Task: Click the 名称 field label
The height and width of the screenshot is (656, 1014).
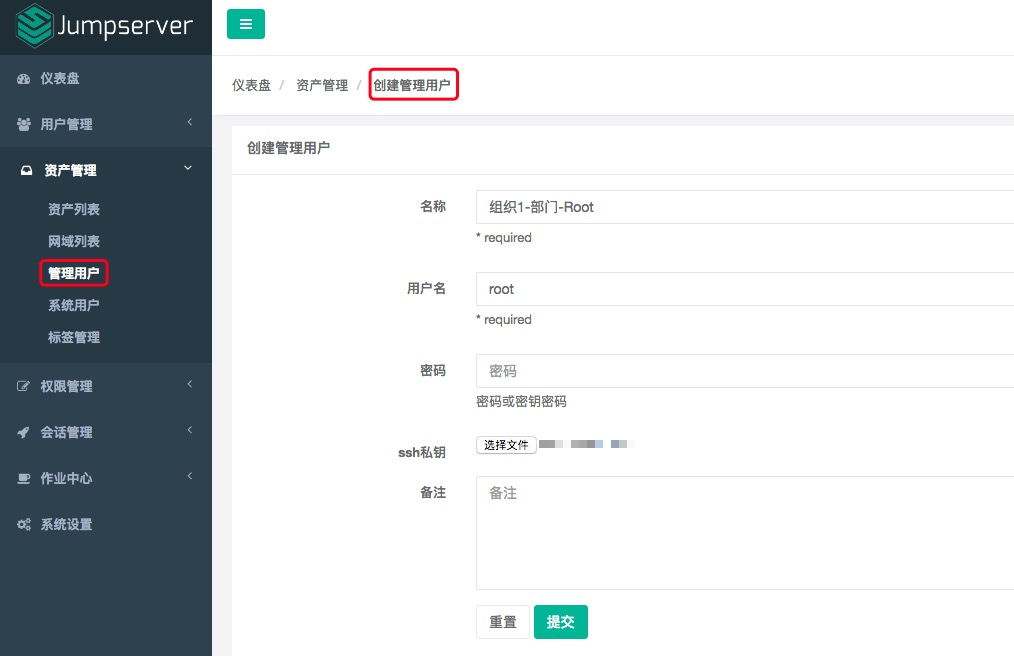Action: [x=433, y=206]
